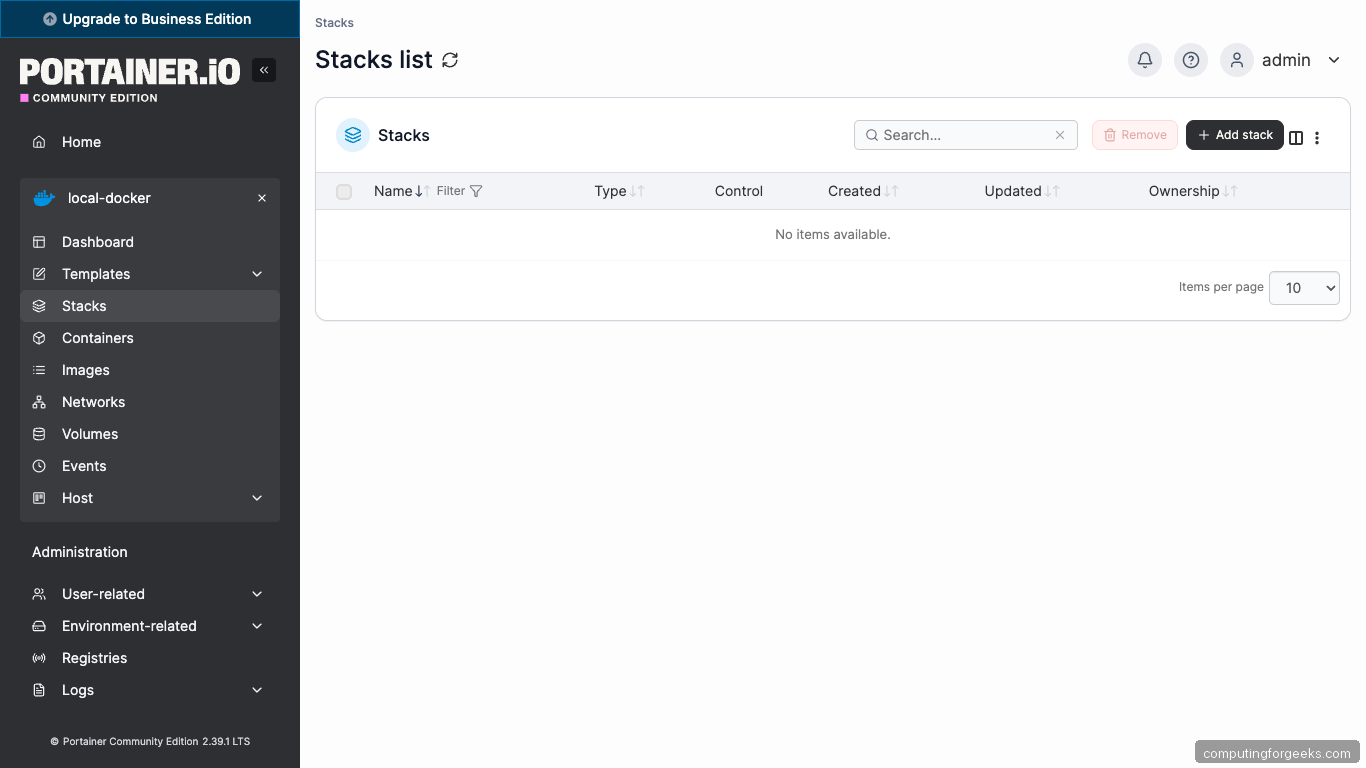This screenshot has height=768, width=1366.
Task: Open notifications via the bell icon
Action: coord(1144,60)
